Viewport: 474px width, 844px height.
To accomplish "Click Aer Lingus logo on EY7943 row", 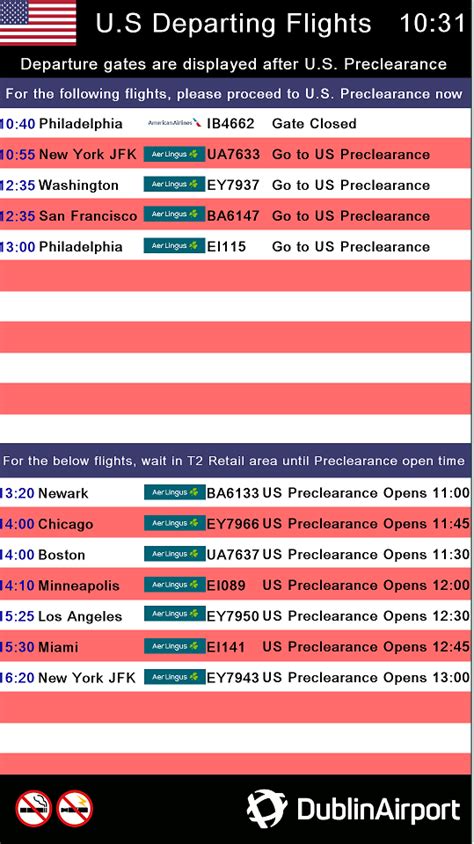I will (174, 677).
